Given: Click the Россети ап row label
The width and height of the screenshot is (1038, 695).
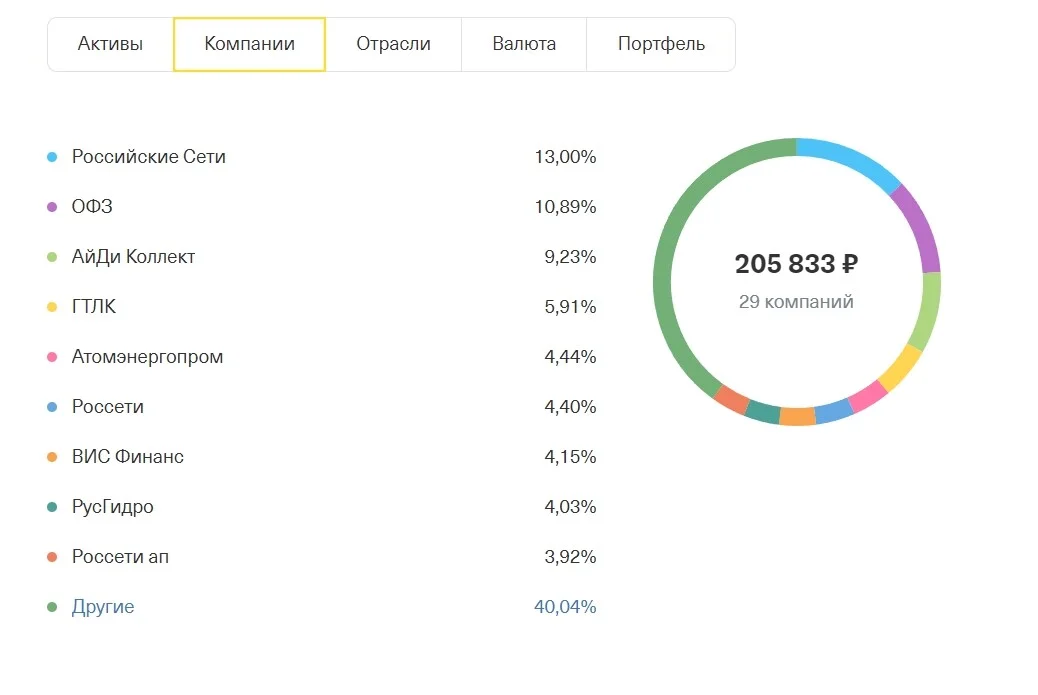Looking at the screenshot, I should pyautogui.click(x=120, y=557).
